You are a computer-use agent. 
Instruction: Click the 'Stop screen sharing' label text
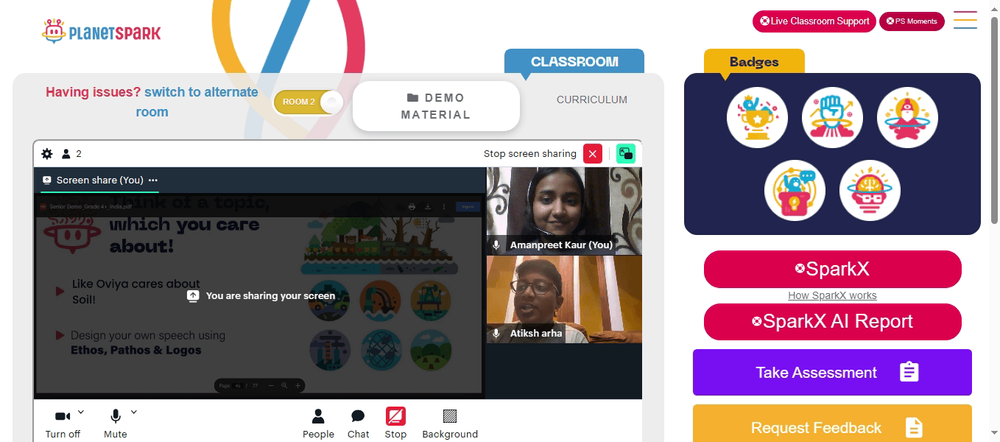click(529, 154)
